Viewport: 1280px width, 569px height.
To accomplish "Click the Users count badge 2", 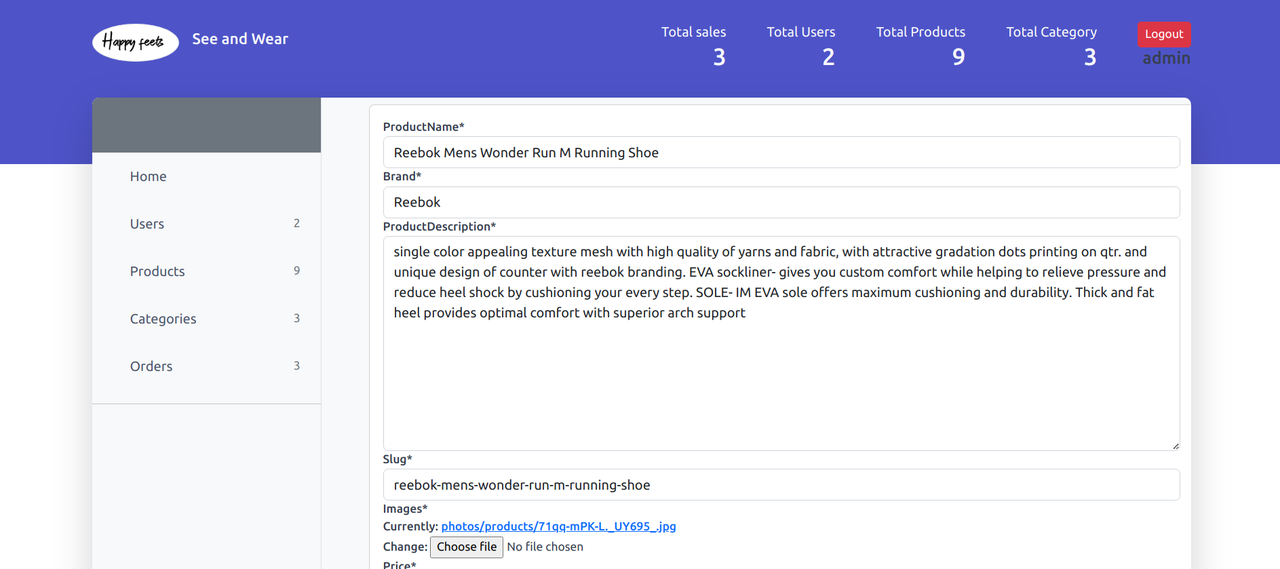I will tap(296, 224).
